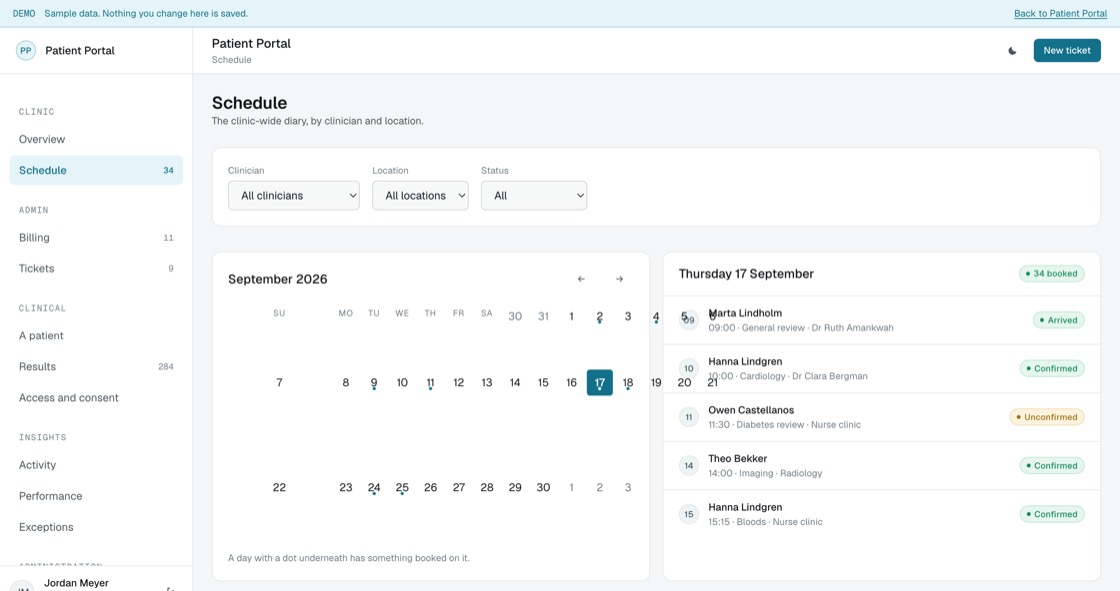
Task: Select September 16 in the calendar
Action: 571,382
